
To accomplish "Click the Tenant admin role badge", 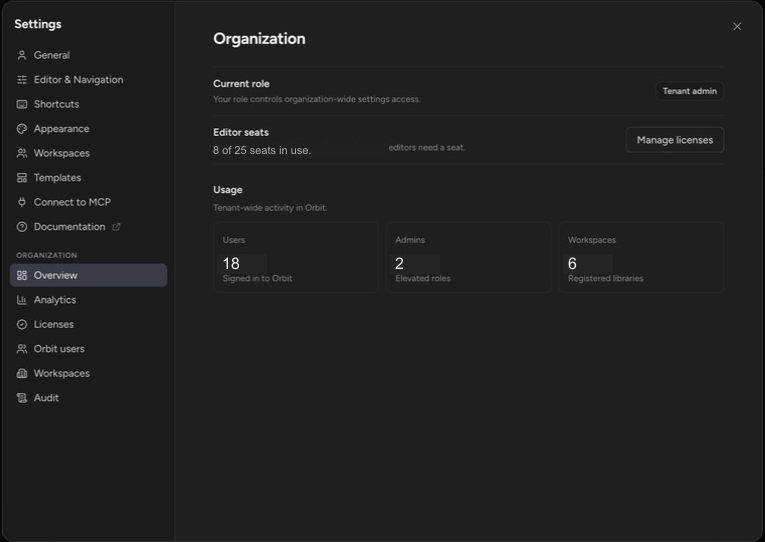I will click(x=689, y=91).
